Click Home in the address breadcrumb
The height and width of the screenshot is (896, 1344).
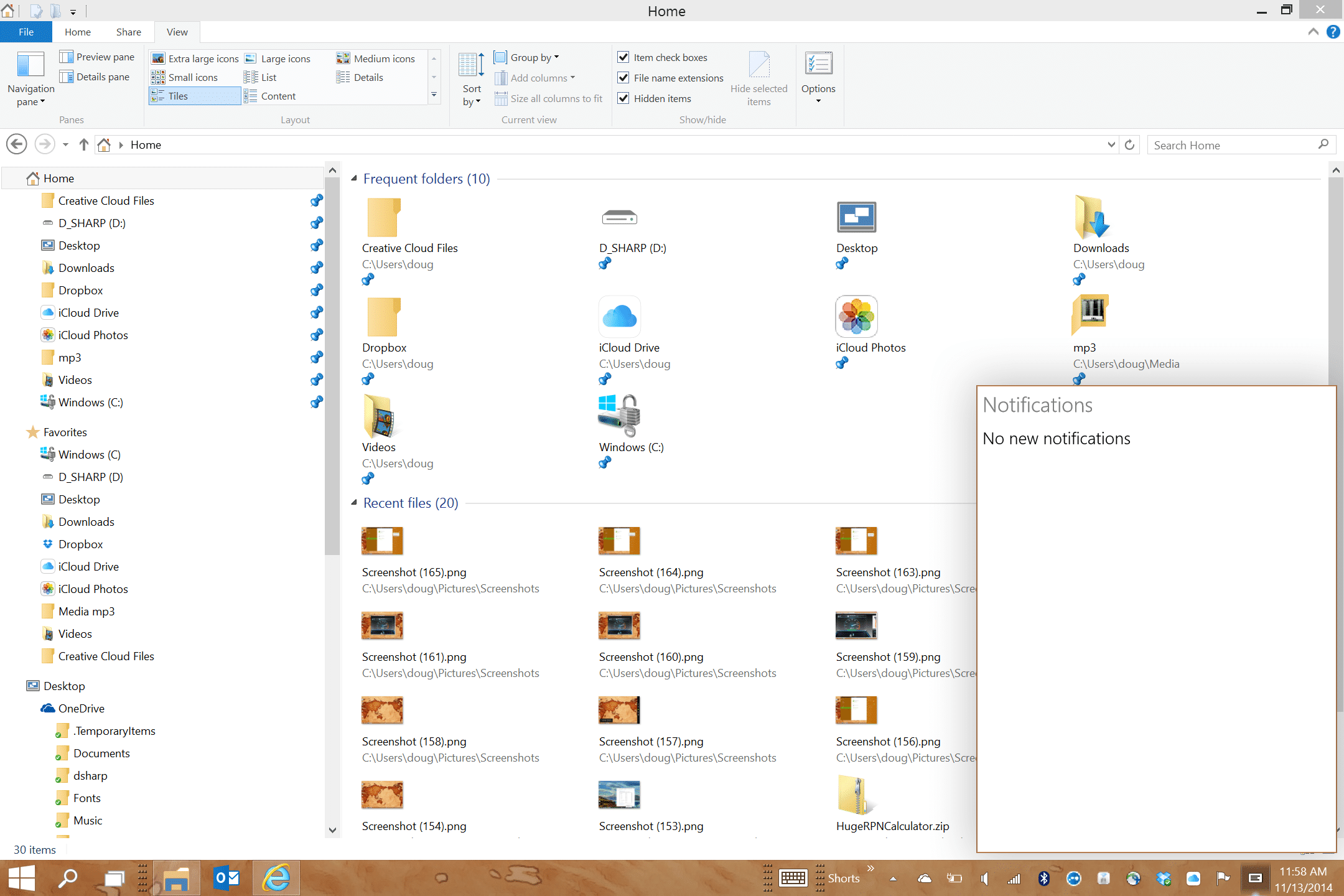point(146,145)
